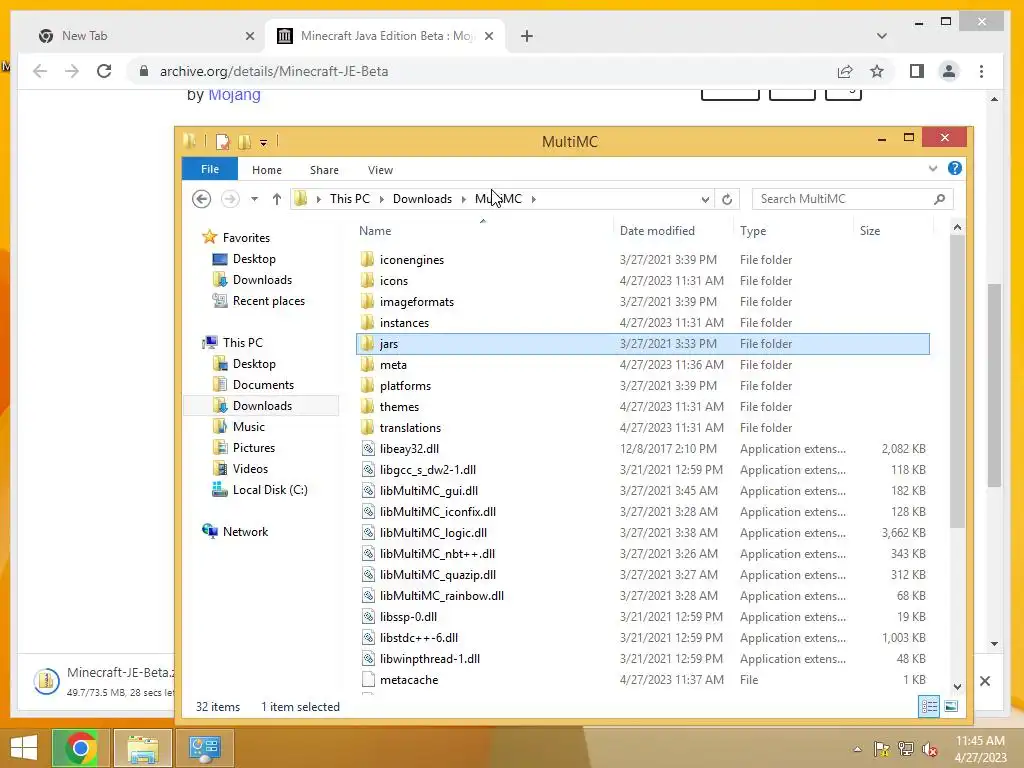Screen dimensions: 1024x768
Task: Switch to details view layout icon
Action: coord(929,706)
